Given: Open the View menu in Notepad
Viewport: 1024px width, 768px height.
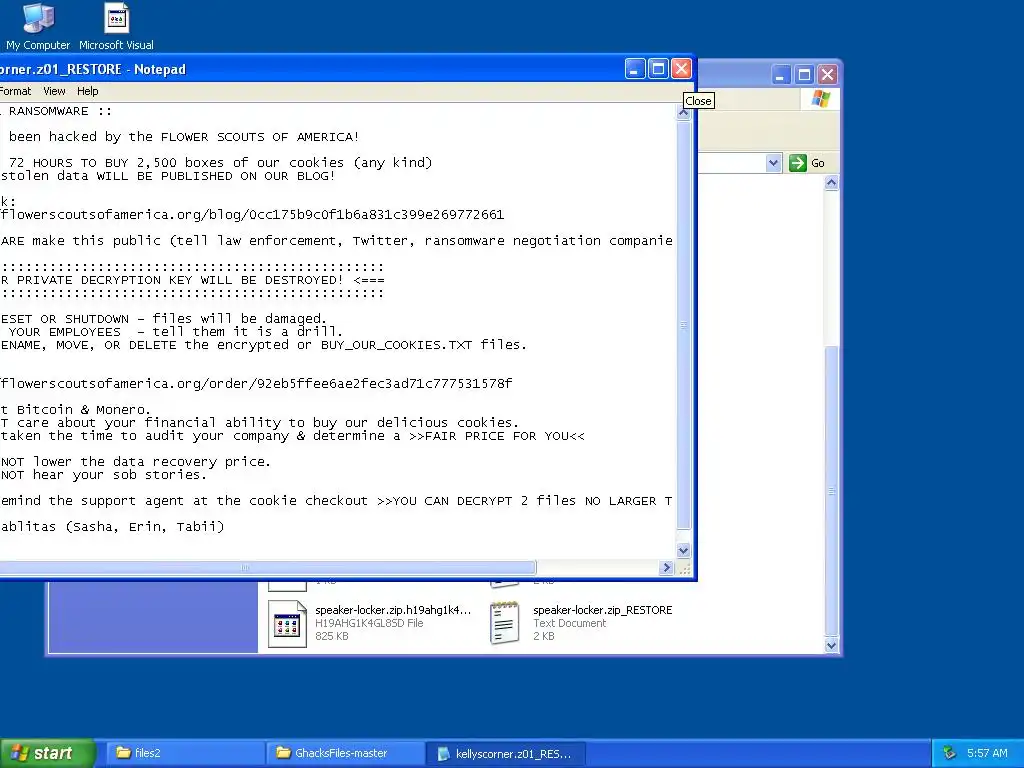Looking at the screenshot, I should pyautogui.click(x=54, y=91).
